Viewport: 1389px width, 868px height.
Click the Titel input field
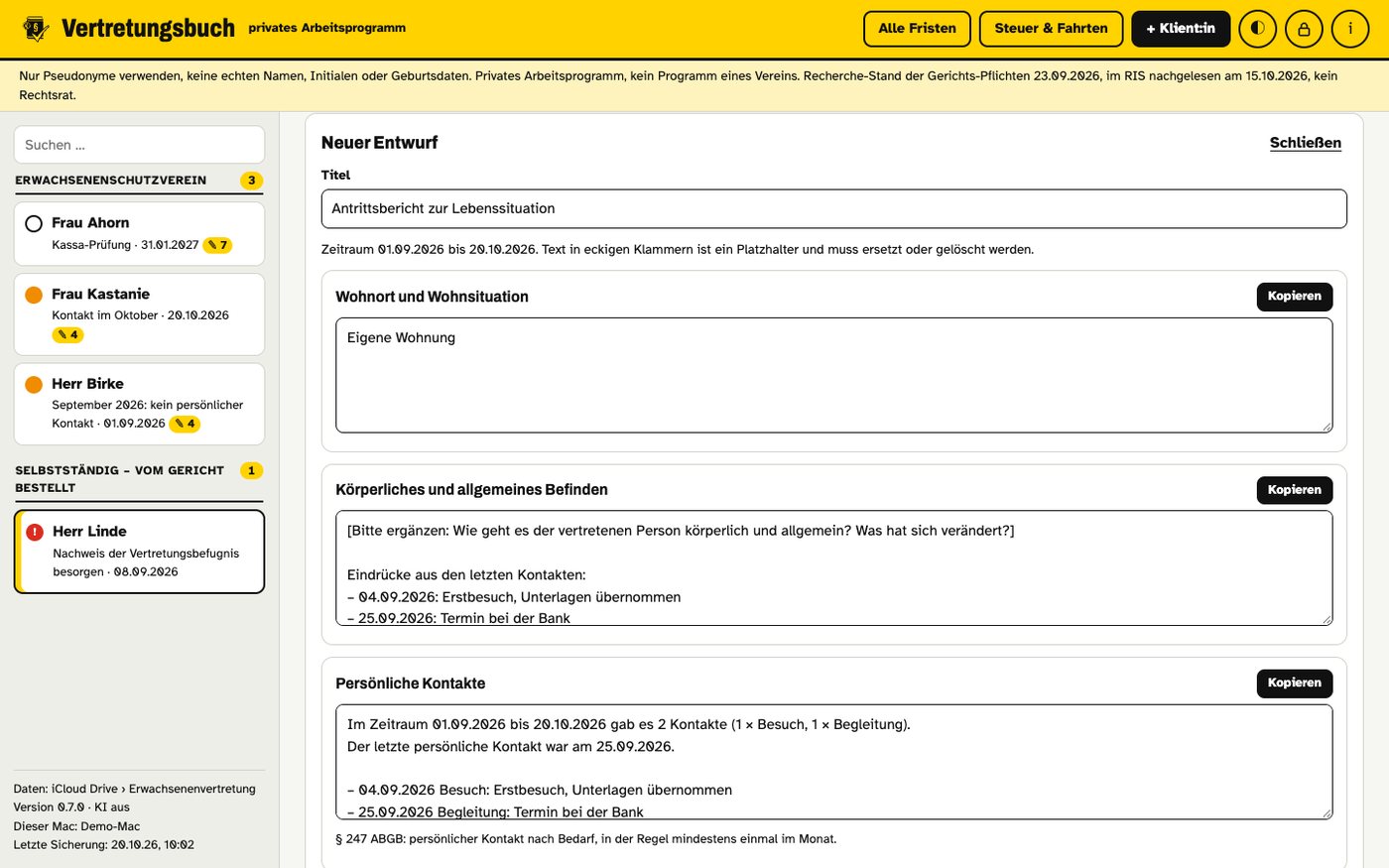pyautogui.click(x=833, y=208)
